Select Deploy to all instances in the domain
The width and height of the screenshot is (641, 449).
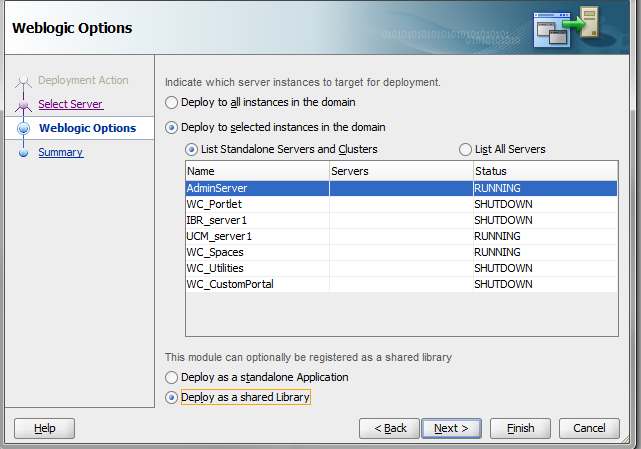171,102
